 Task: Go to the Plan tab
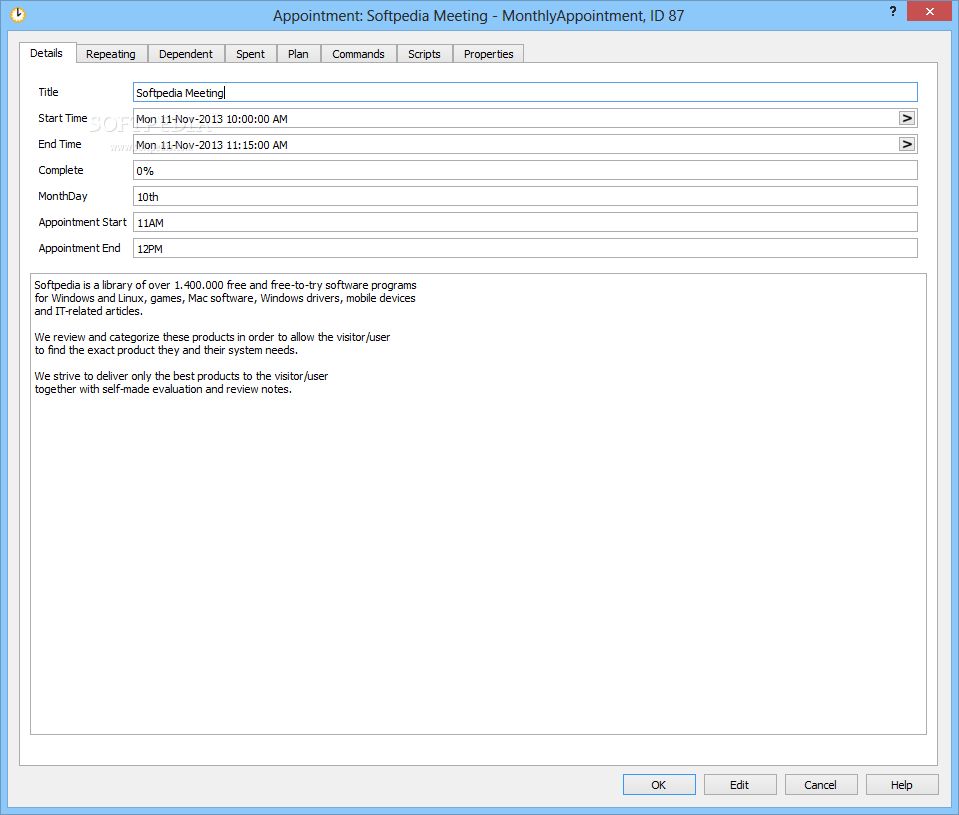pyautogui.click(x=298, y=54)
